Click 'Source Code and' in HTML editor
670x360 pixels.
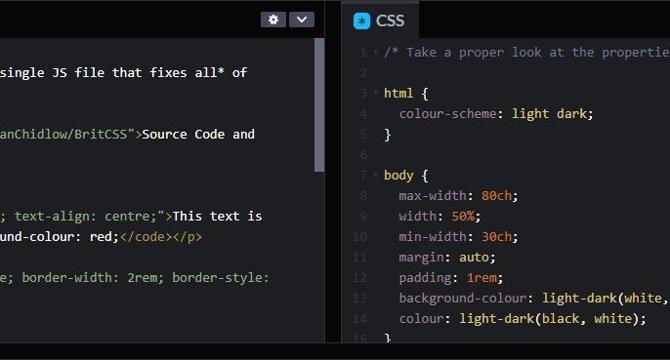[x=198, y=134]
